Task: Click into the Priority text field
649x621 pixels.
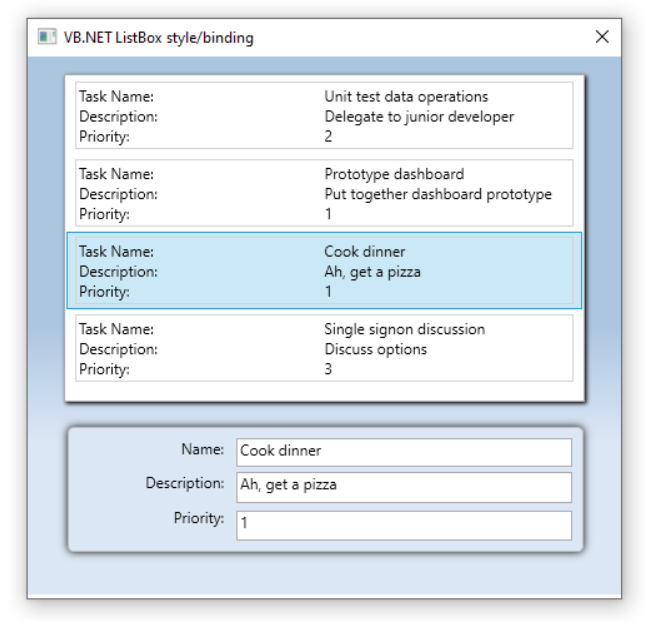Action: (x=404, y=525)
